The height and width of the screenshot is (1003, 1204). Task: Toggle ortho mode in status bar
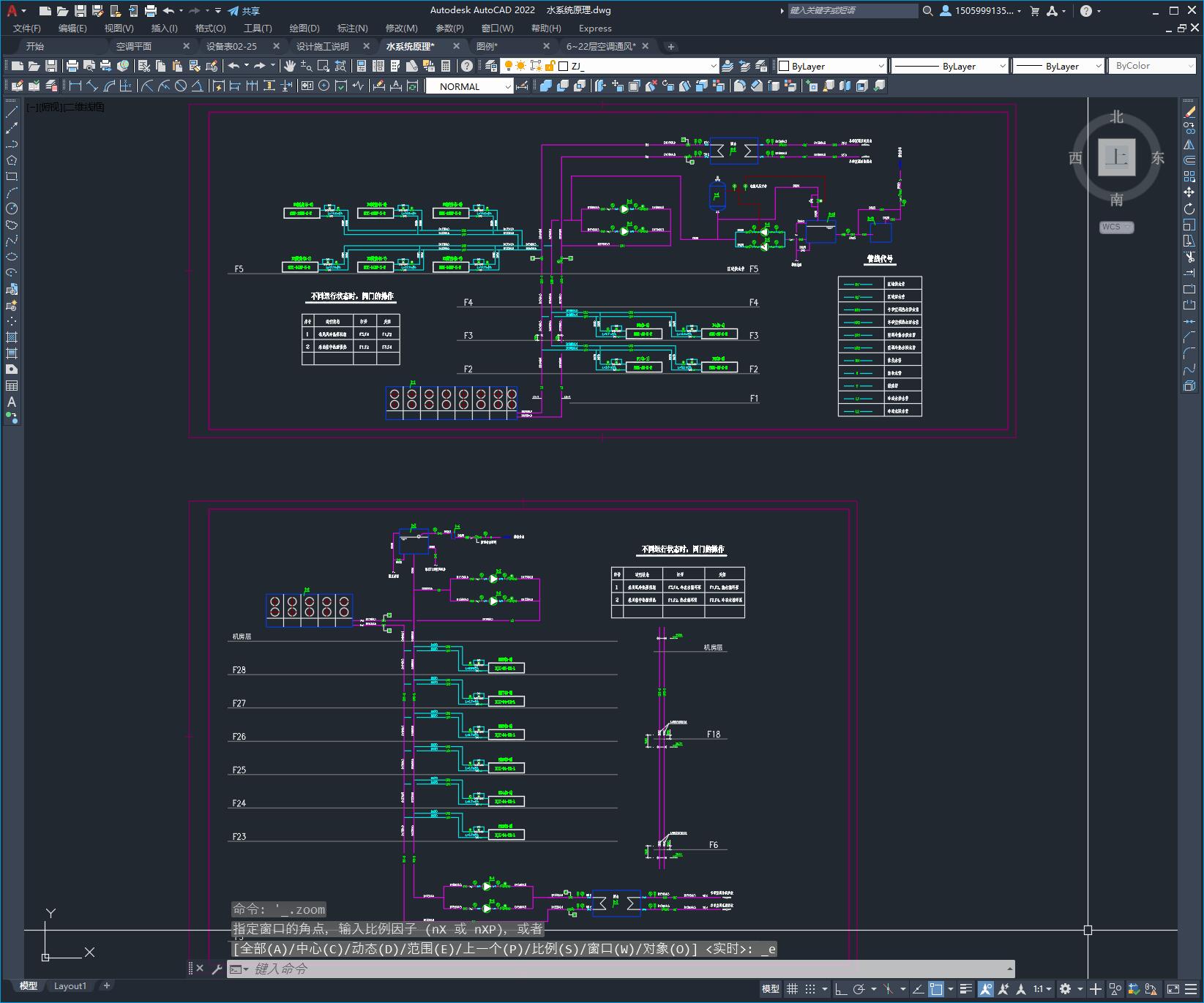pyautogui.click(x=841, y=989)
